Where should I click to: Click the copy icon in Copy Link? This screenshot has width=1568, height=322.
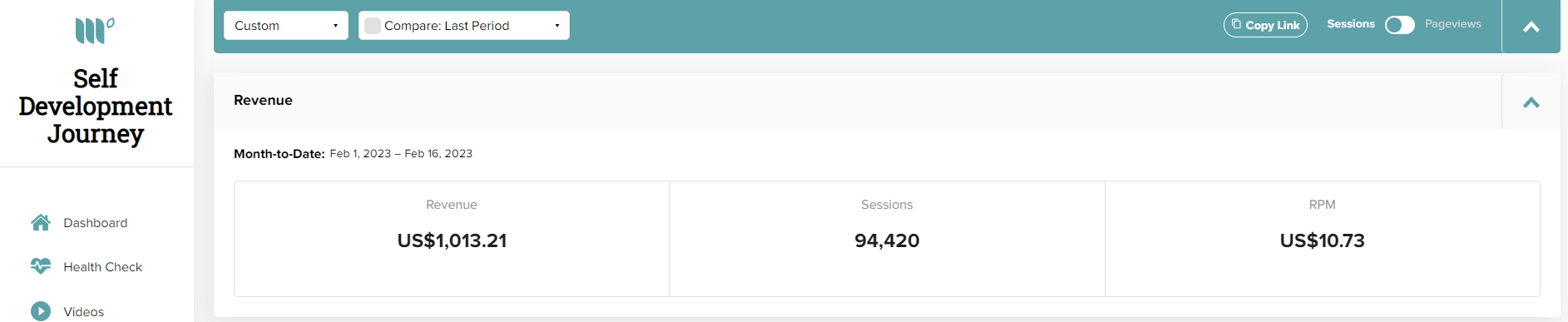1236,24
